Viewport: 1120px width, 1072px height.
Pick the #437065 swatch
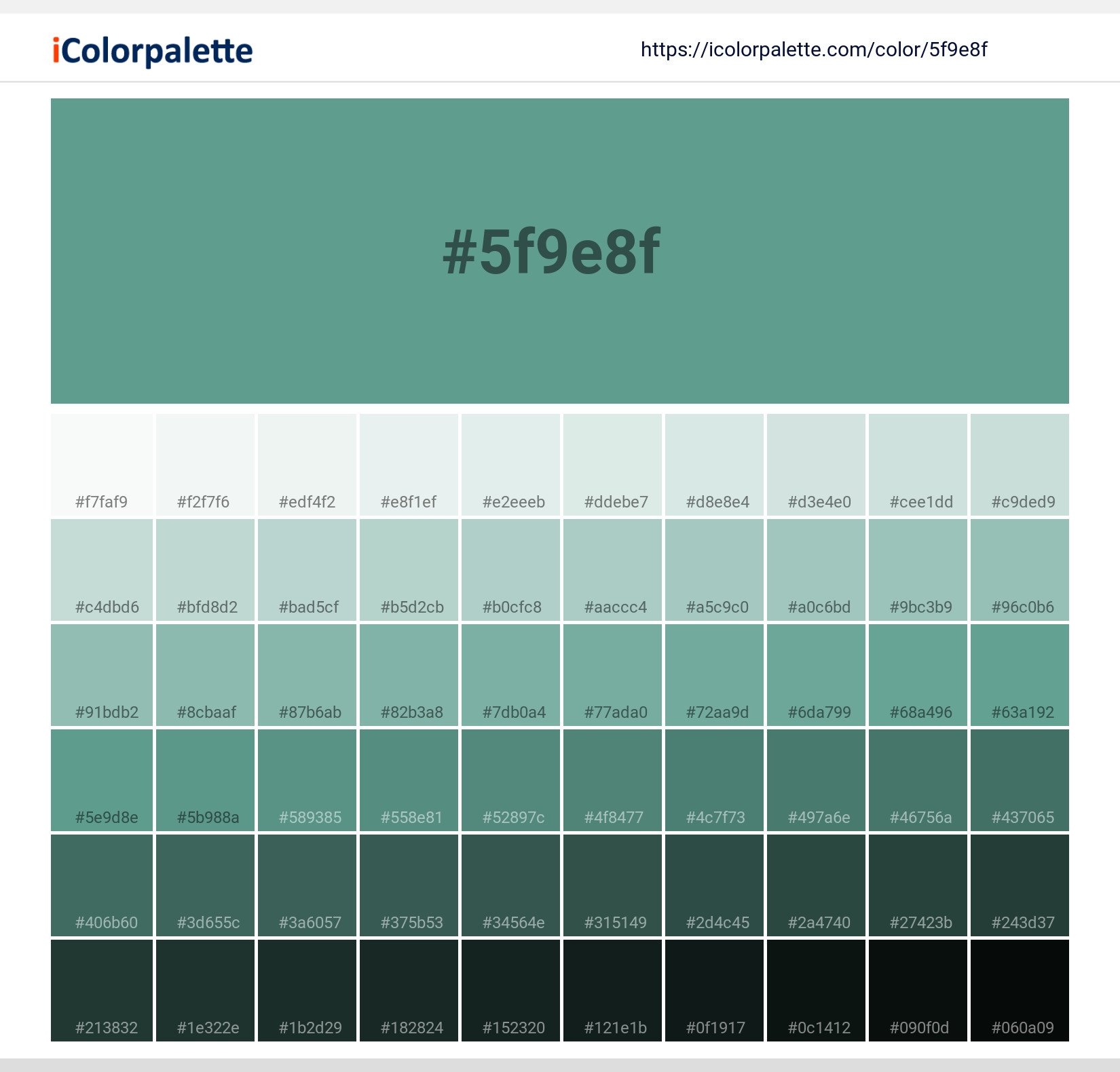click(x=1020, y=780)
